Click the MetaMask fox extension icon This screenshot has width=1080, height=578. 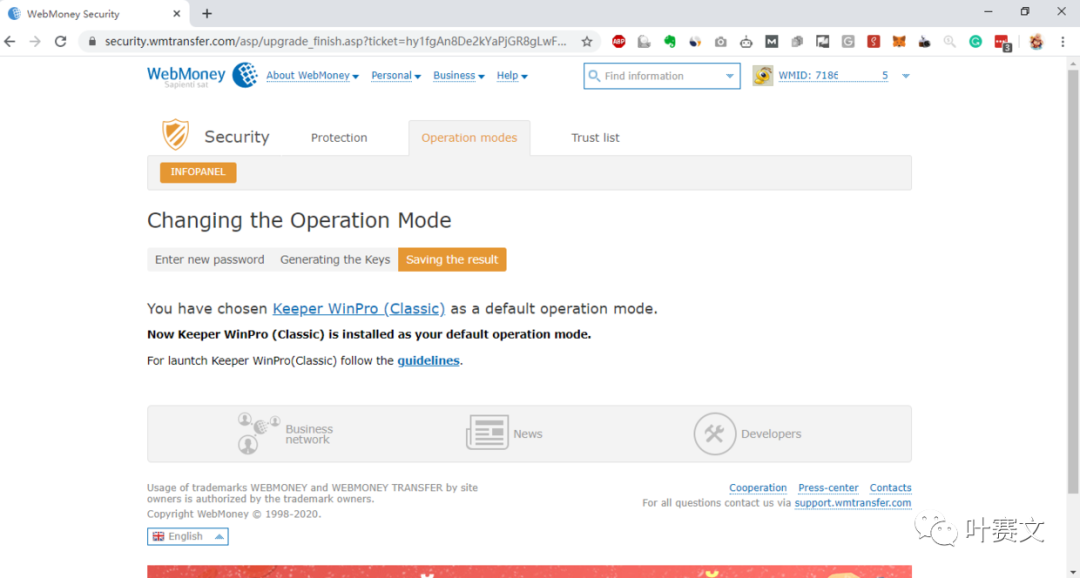(899, 41)
